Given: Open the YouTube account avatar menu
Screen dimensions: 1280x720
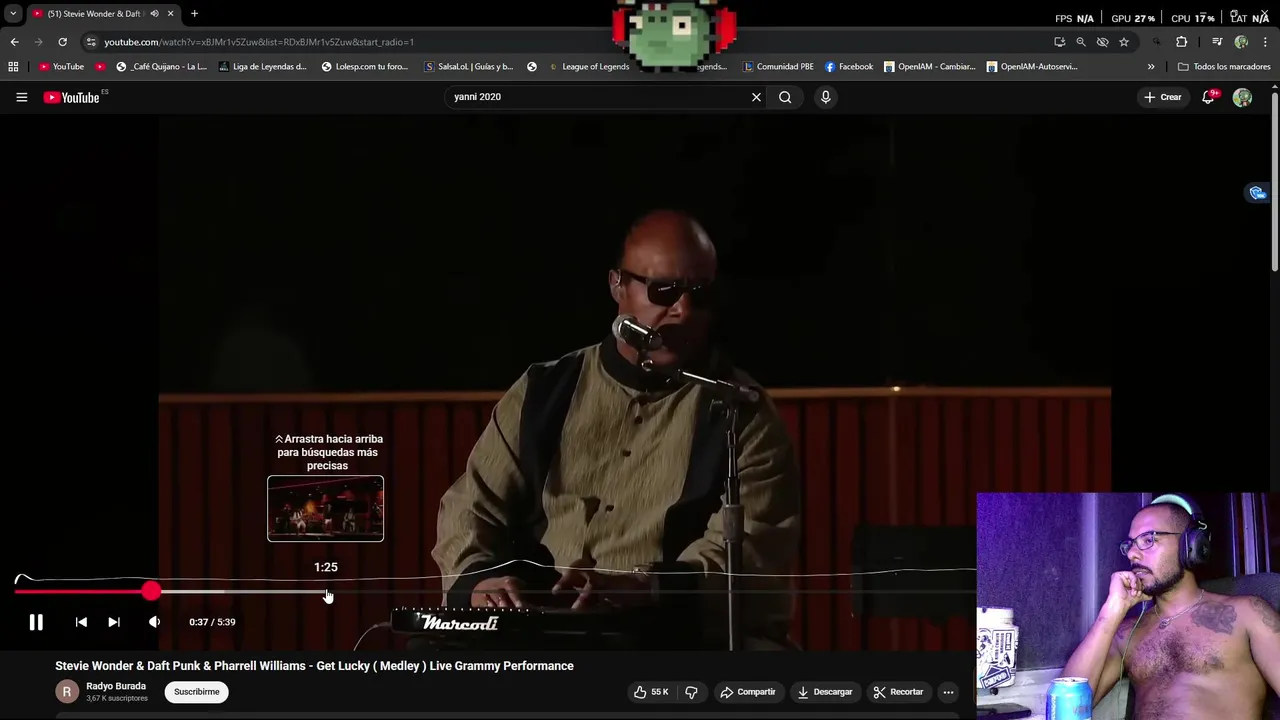Looking at the screenshot, I should pos(1242,97).
